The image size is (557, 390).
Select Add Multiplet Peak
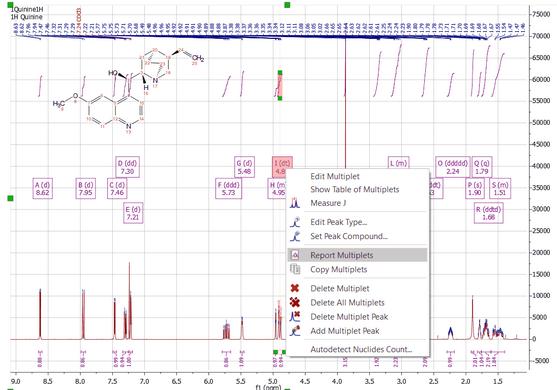click(345, 331)
